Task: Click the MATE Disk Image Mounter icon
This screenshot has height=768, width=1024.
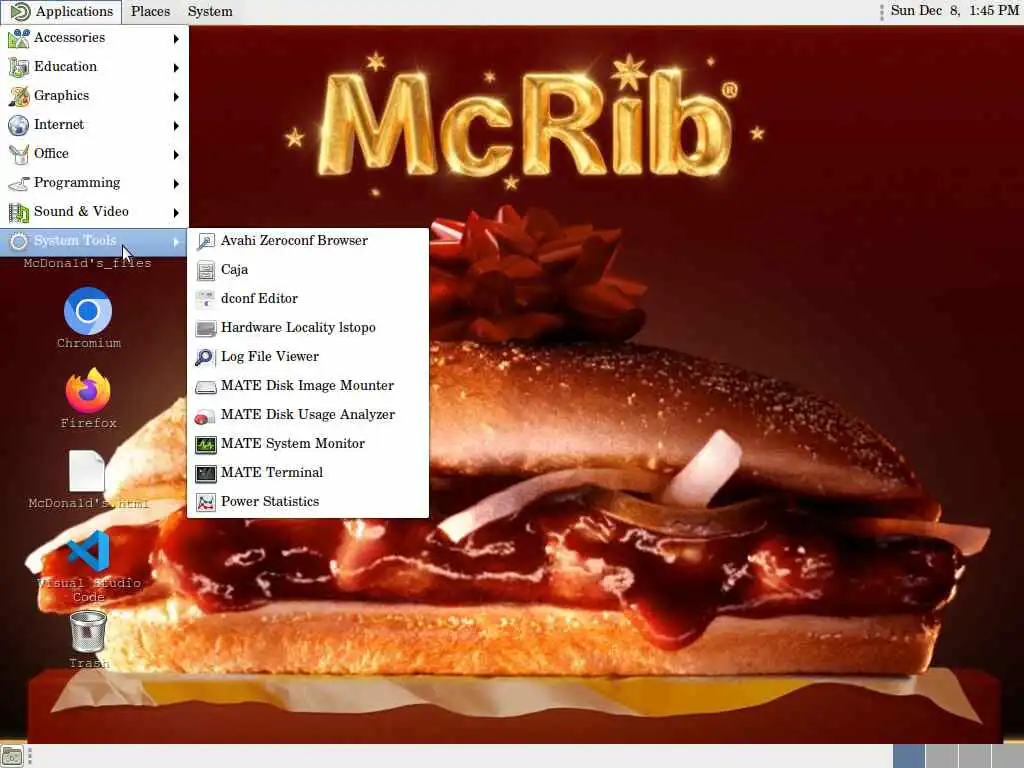Action: tap(206, 386)
